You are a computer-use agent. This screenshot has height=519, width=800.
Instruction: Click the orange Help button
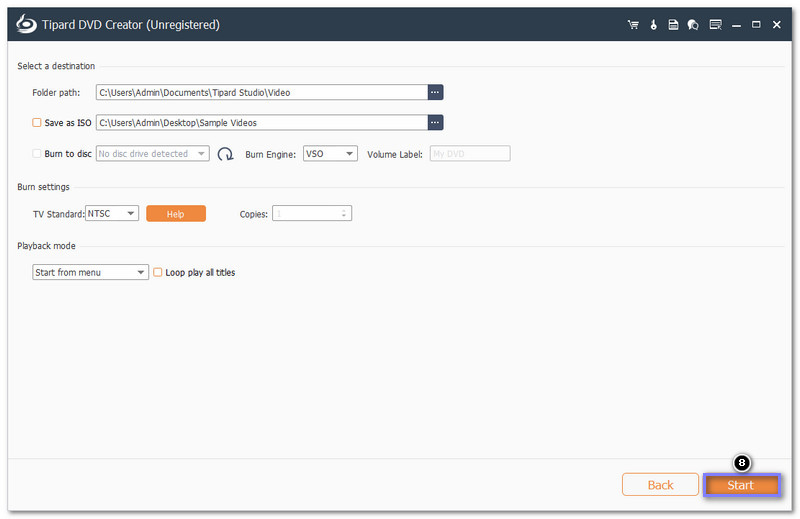(x=176, y=214)
